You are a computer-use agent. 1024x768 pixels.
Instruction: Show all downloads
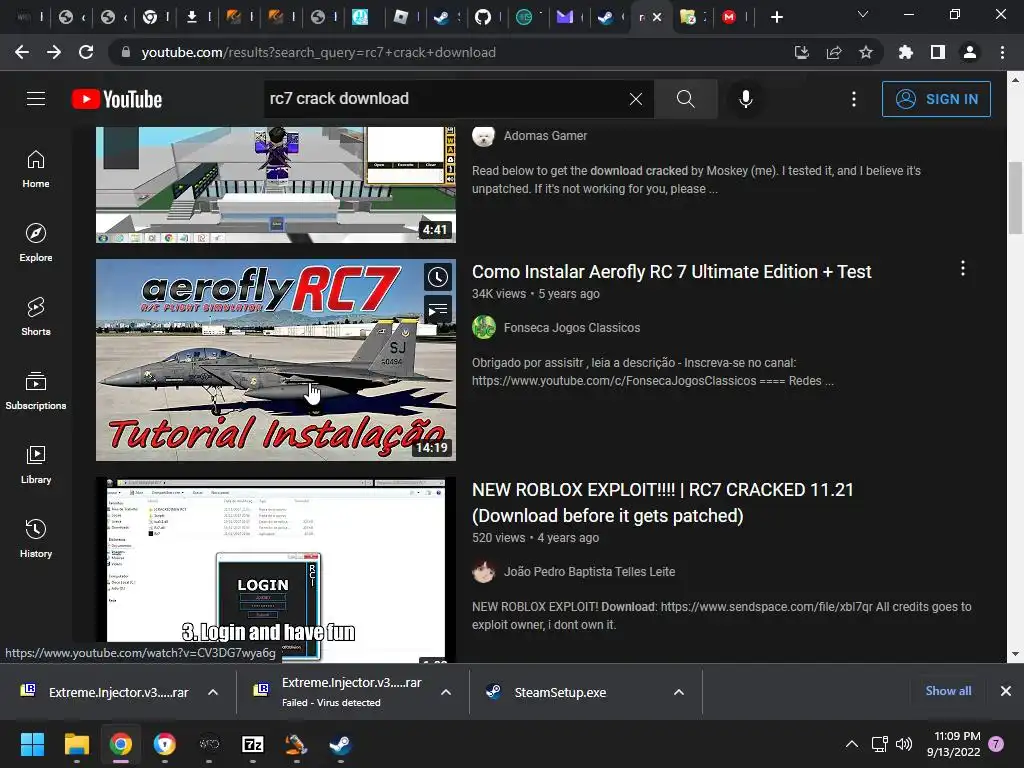click(948, 691)
